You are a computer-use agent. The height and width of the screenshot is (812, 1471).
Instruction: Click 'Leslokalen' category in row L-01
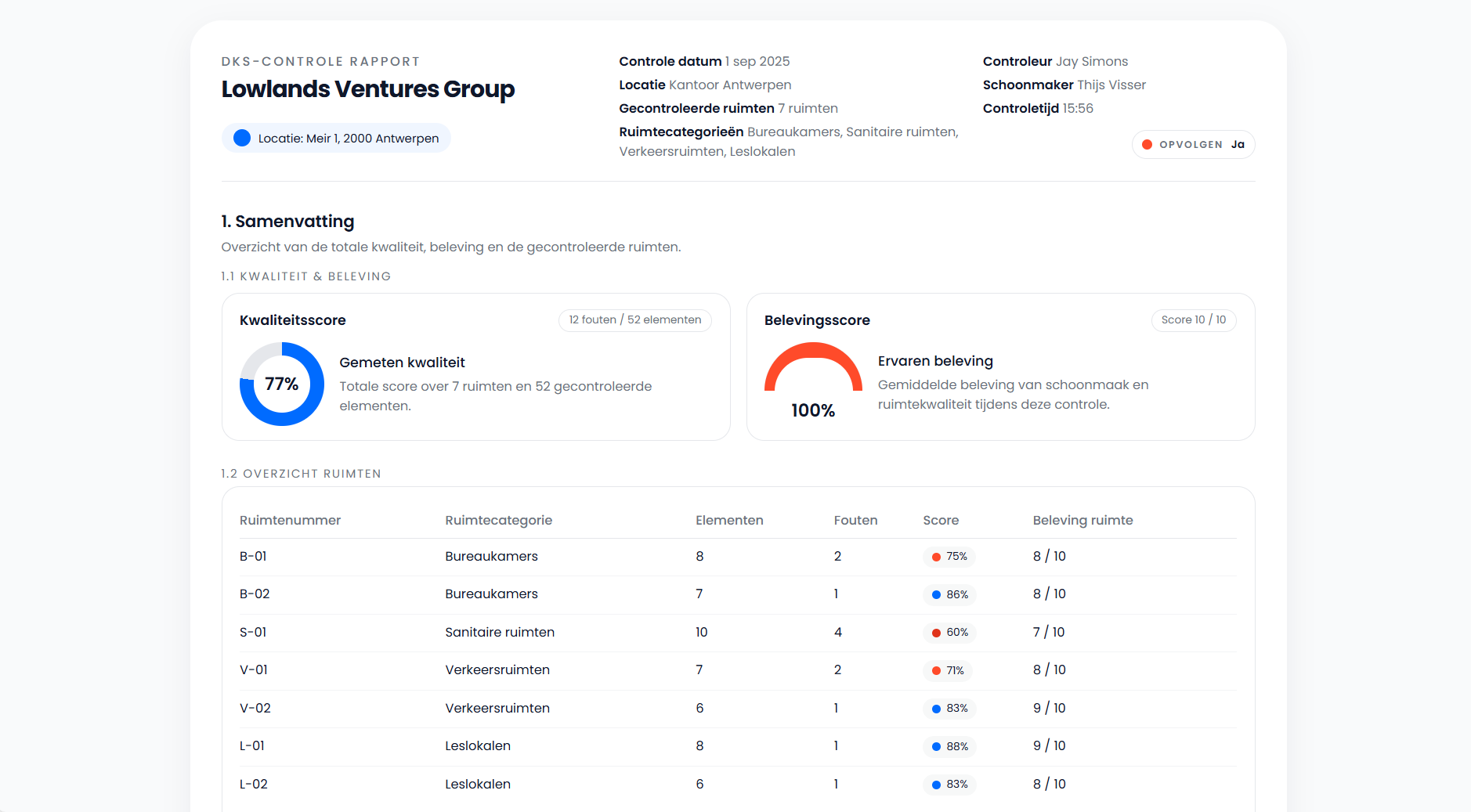click(478, 746)
